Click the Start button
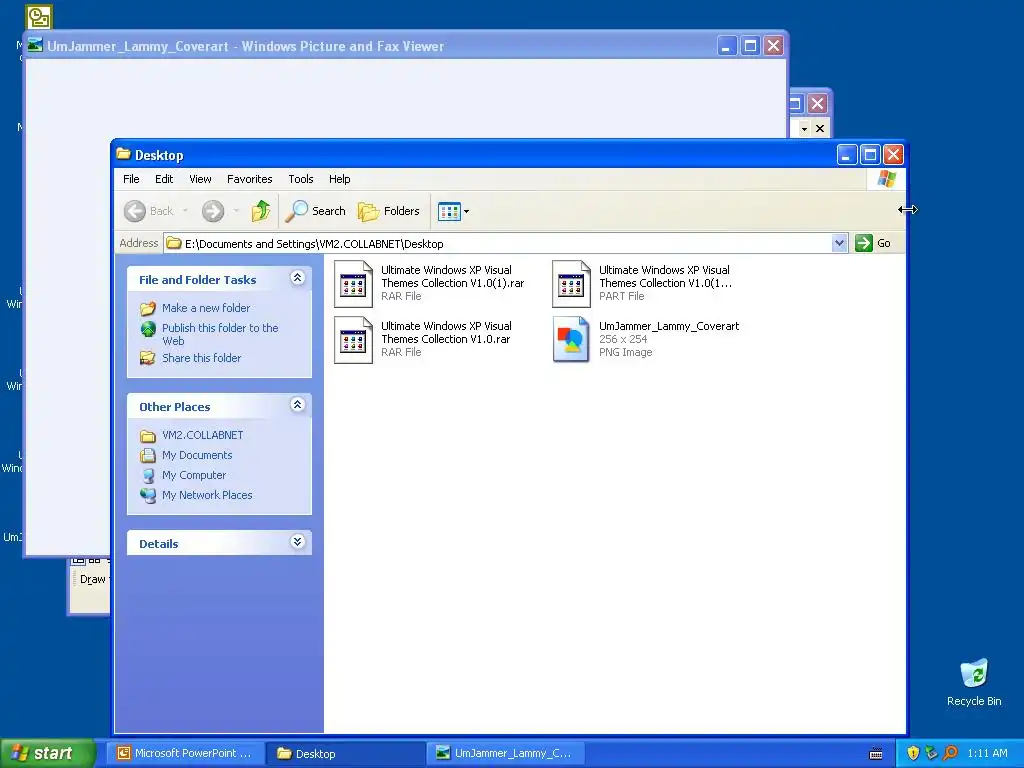 (47, 753)
